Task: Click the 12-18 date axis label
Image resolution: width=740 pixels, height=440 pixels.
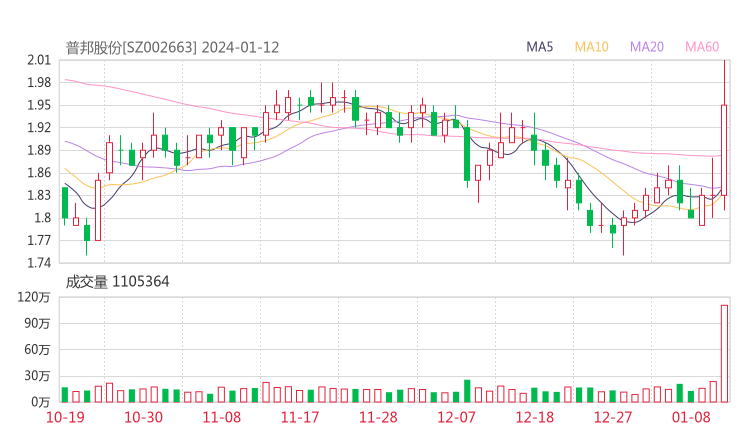Action: point(535,417)
